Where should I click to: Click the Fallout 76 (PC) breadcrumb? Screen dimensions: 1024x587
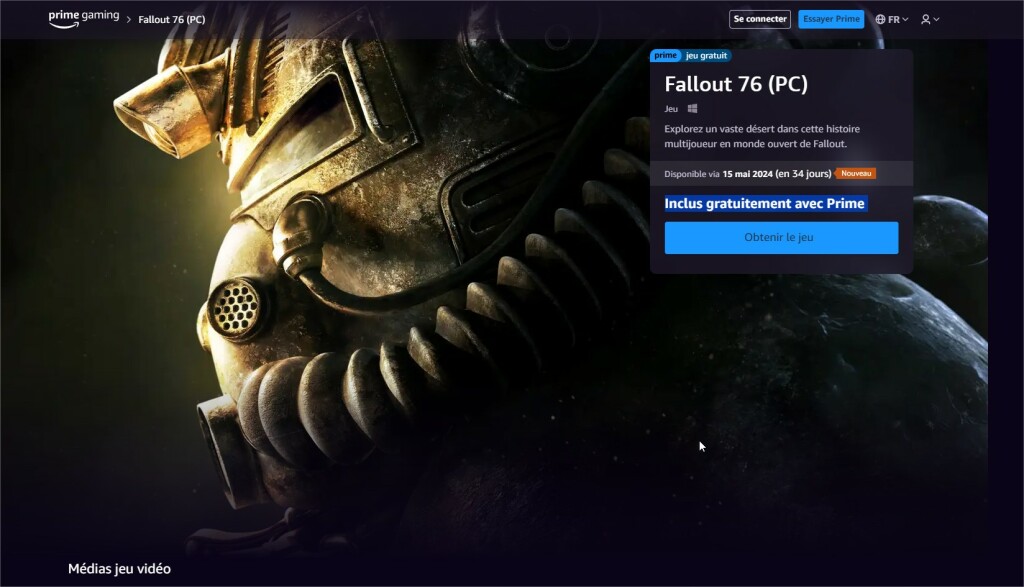click(172, 20)
